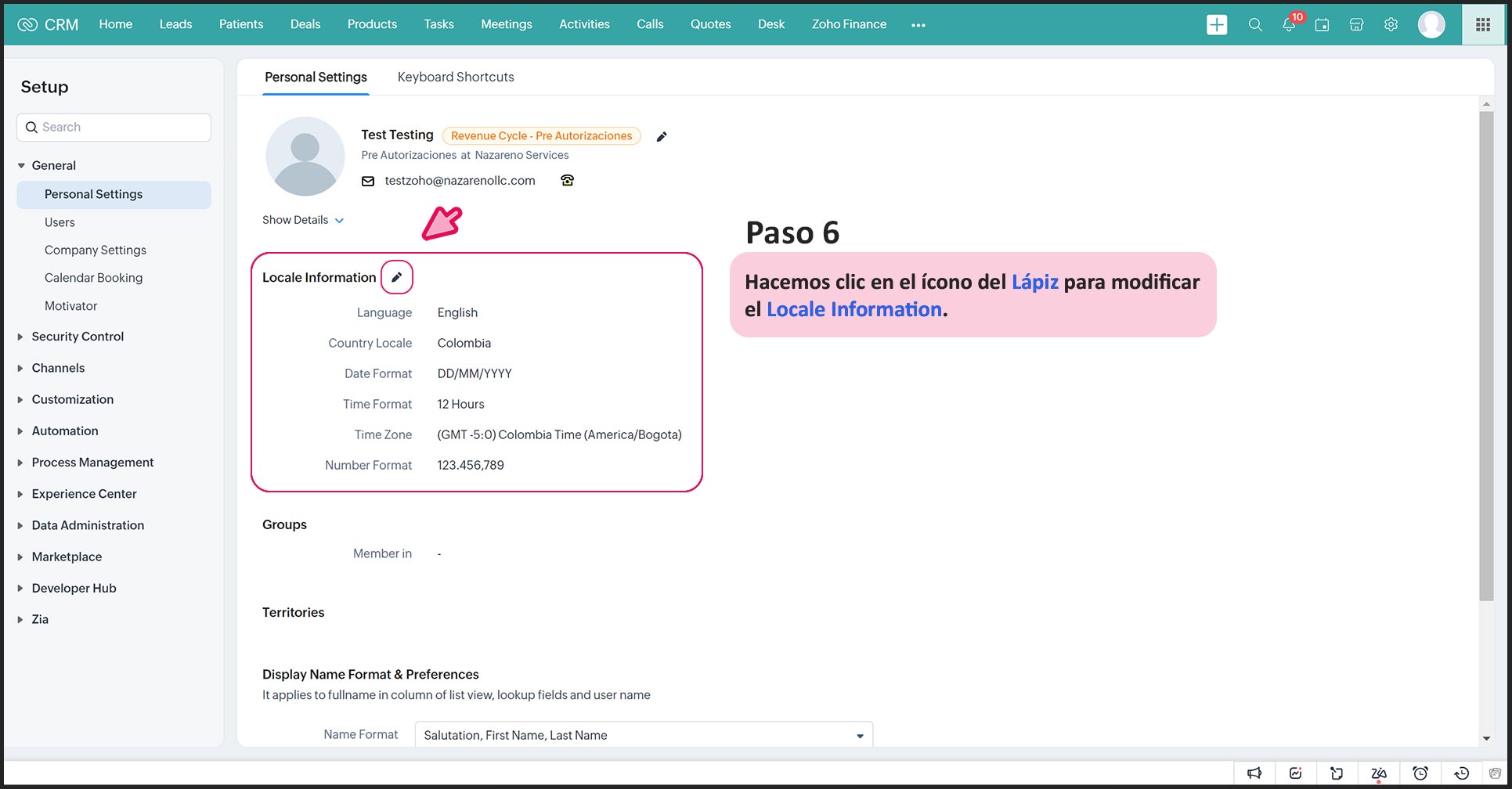Go to Company Settings in sidebar
1512x789 pixels.
tap(95, 250)
